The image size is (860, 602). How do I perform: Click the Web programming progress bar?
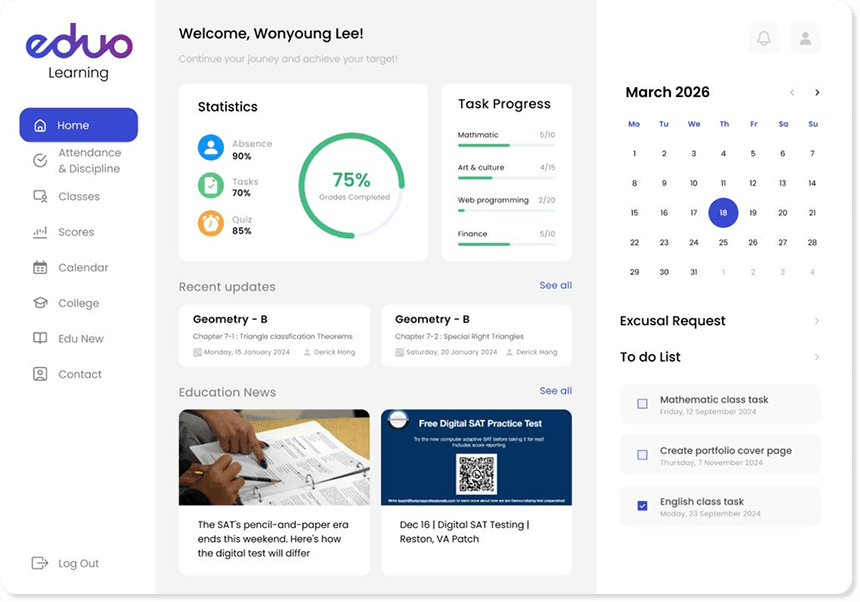coord(506,211)
